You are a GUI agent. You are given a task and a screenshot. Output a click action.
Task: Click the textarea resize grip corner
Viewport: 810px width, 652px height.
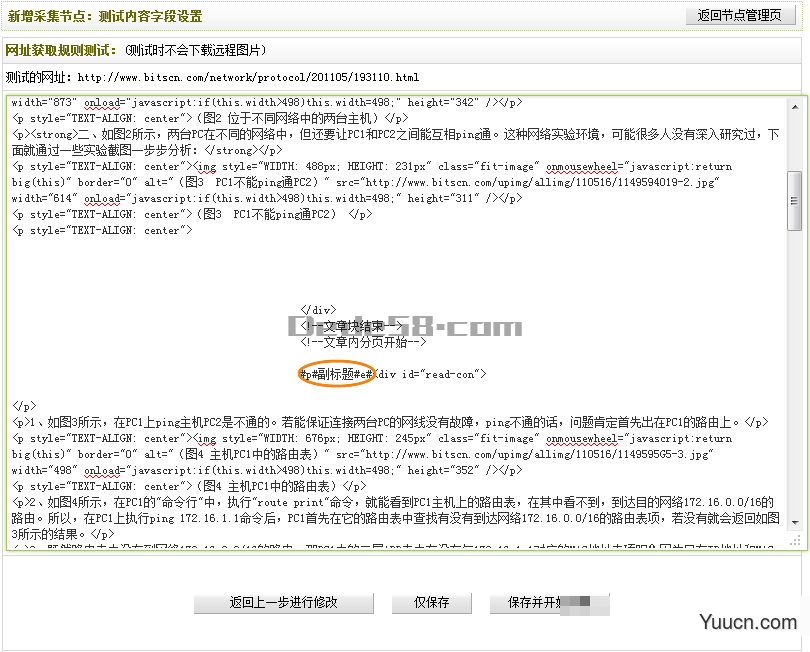pyautogui.click(x=795, y=540)
